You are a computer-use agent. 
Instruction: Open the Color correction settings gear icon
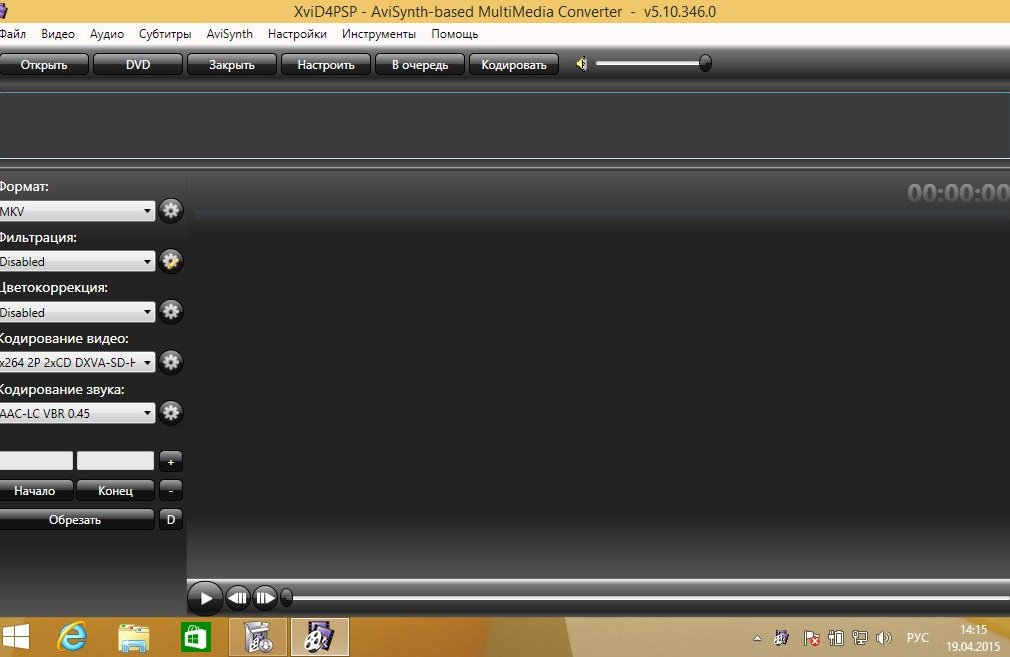[x=171, y=312]
